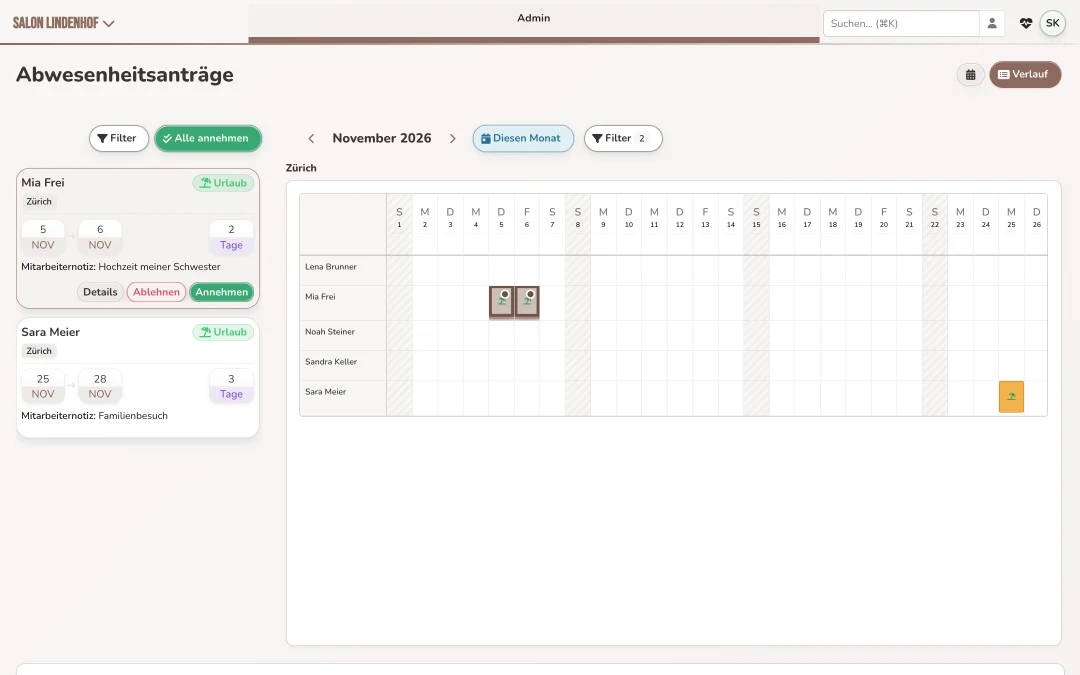
Task: Open the SK avatar menu
Action: (1052, 23)
